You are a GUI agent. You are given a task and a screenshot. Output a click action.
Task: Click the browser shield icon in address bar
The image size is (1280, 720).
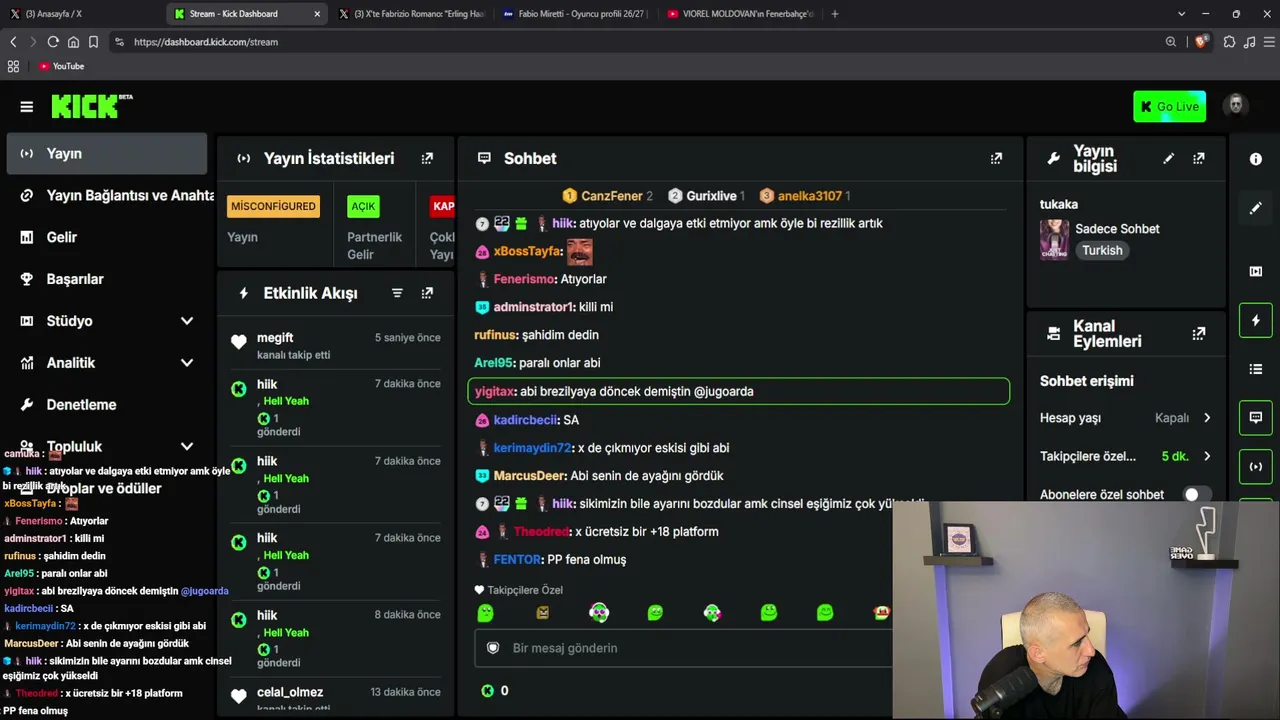click(1200, 42)
